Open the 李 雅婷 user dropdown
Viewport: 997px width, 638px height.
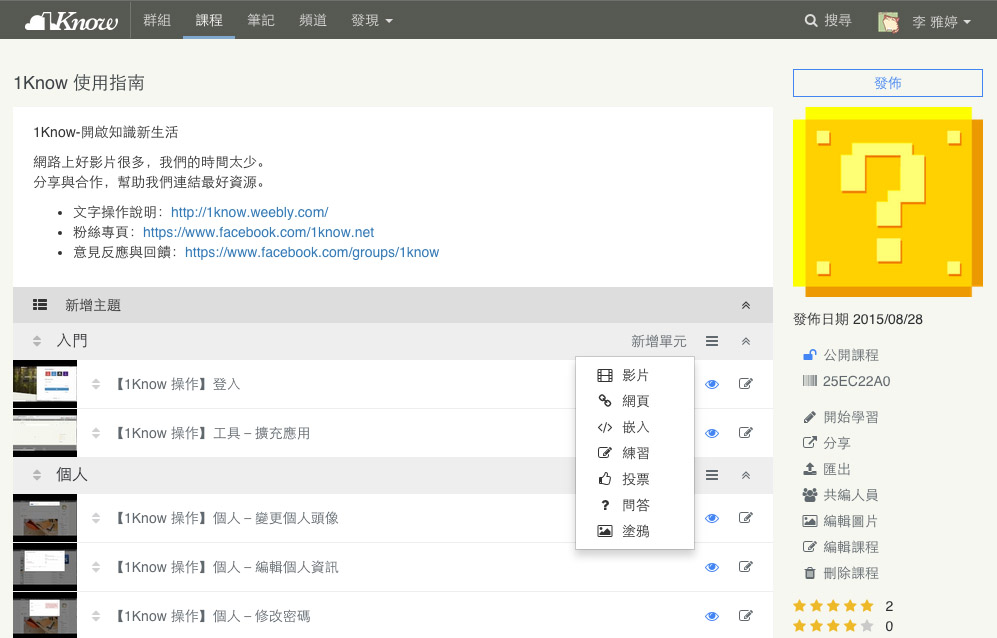click(x=942, y=22)
